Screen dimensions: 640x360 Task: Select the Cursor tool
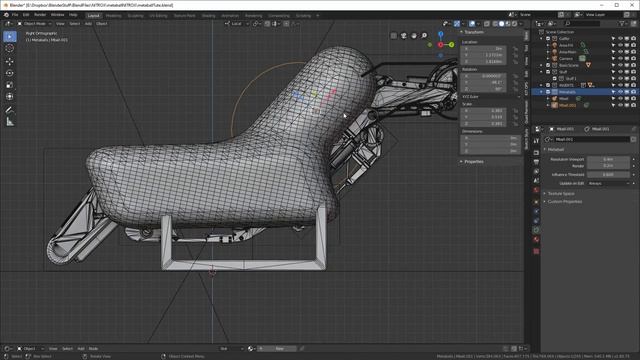10,48
